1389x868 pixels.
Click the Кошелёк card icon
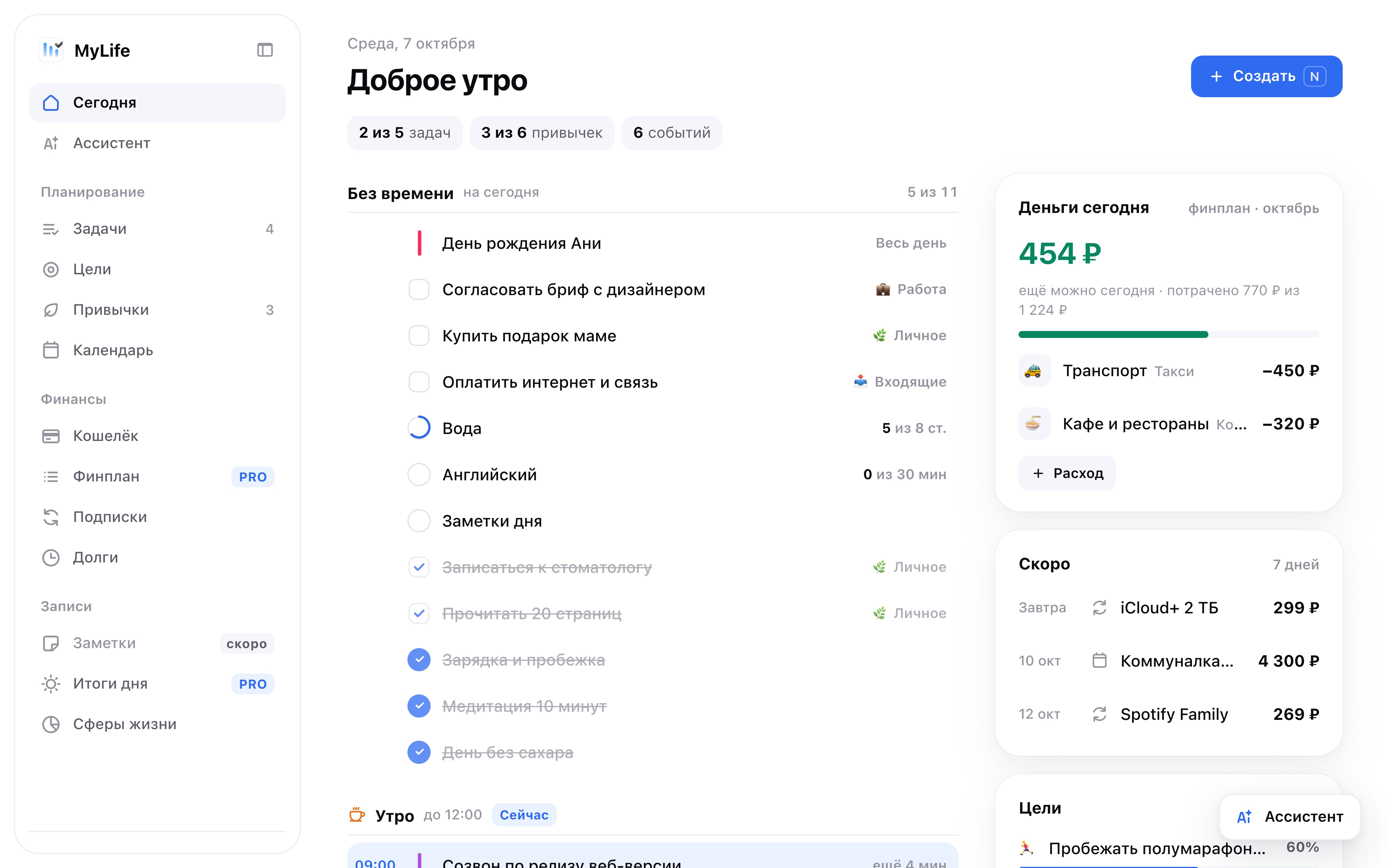click(51, 436)
